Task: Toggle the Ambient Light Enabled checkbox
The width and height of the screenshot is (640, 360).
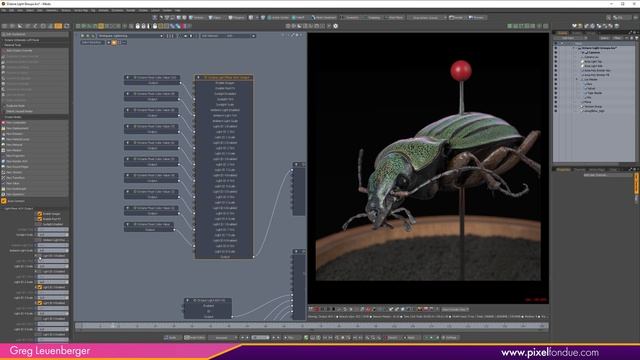Action: (x=40, y=240)
